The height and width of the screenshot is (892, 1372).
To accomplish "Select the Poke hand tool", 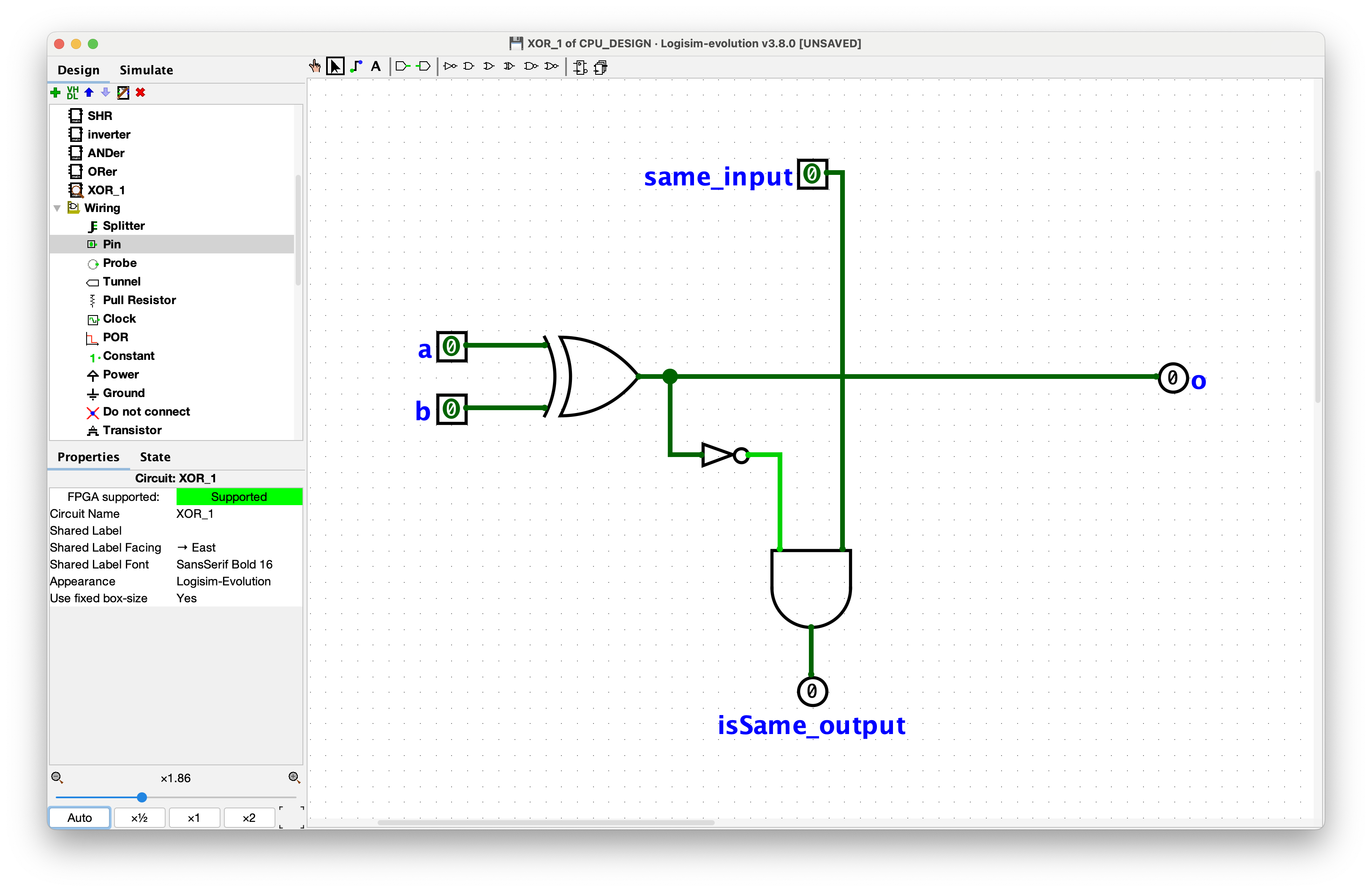I will 315,66.
